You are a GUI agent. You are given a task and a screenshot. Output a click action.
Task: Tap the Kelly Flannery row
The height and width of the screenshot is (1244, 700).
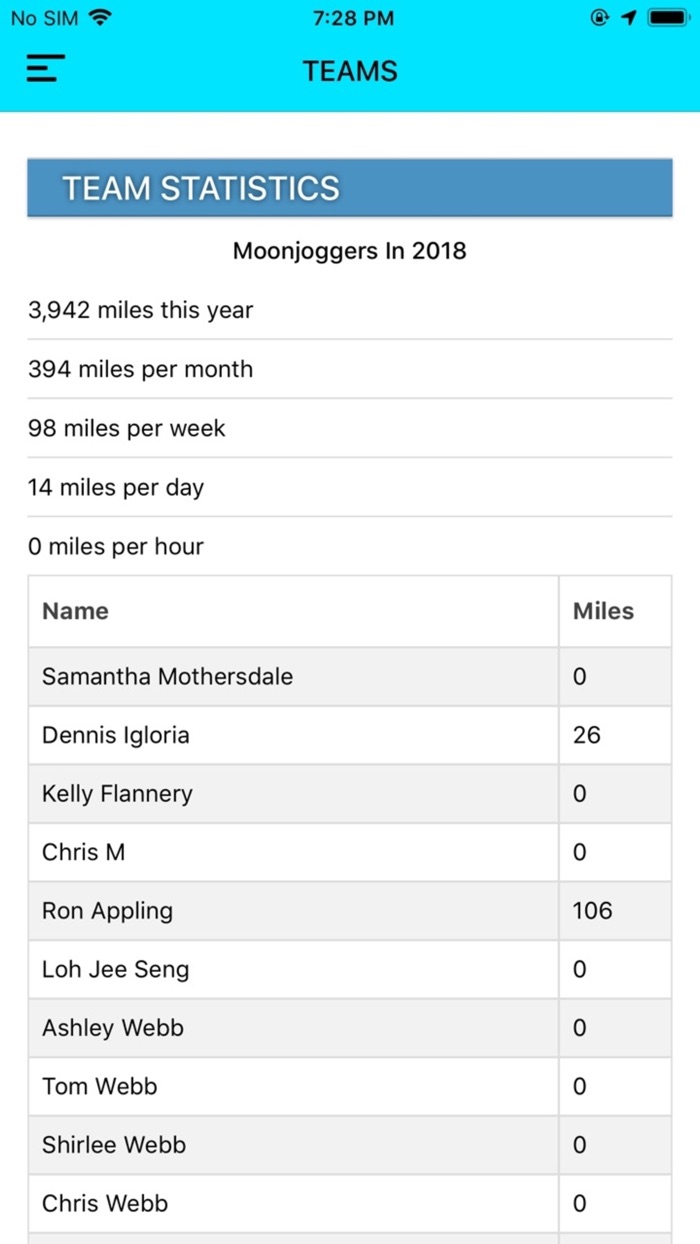click(117, 794)
